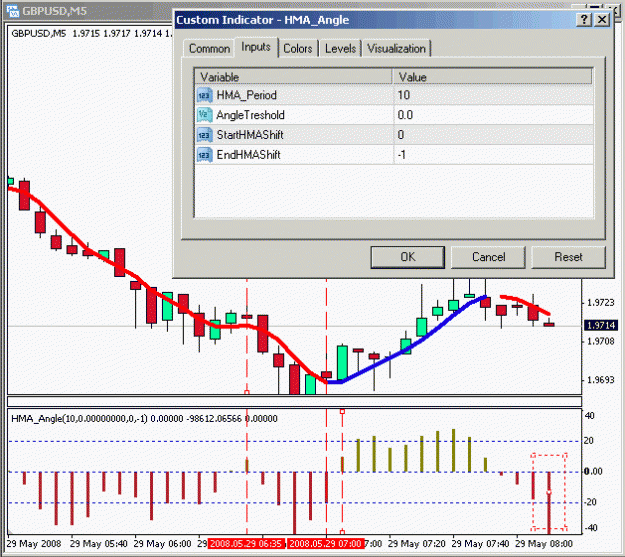Click the EndHMAShift integer variable icon

coord(204,155)
